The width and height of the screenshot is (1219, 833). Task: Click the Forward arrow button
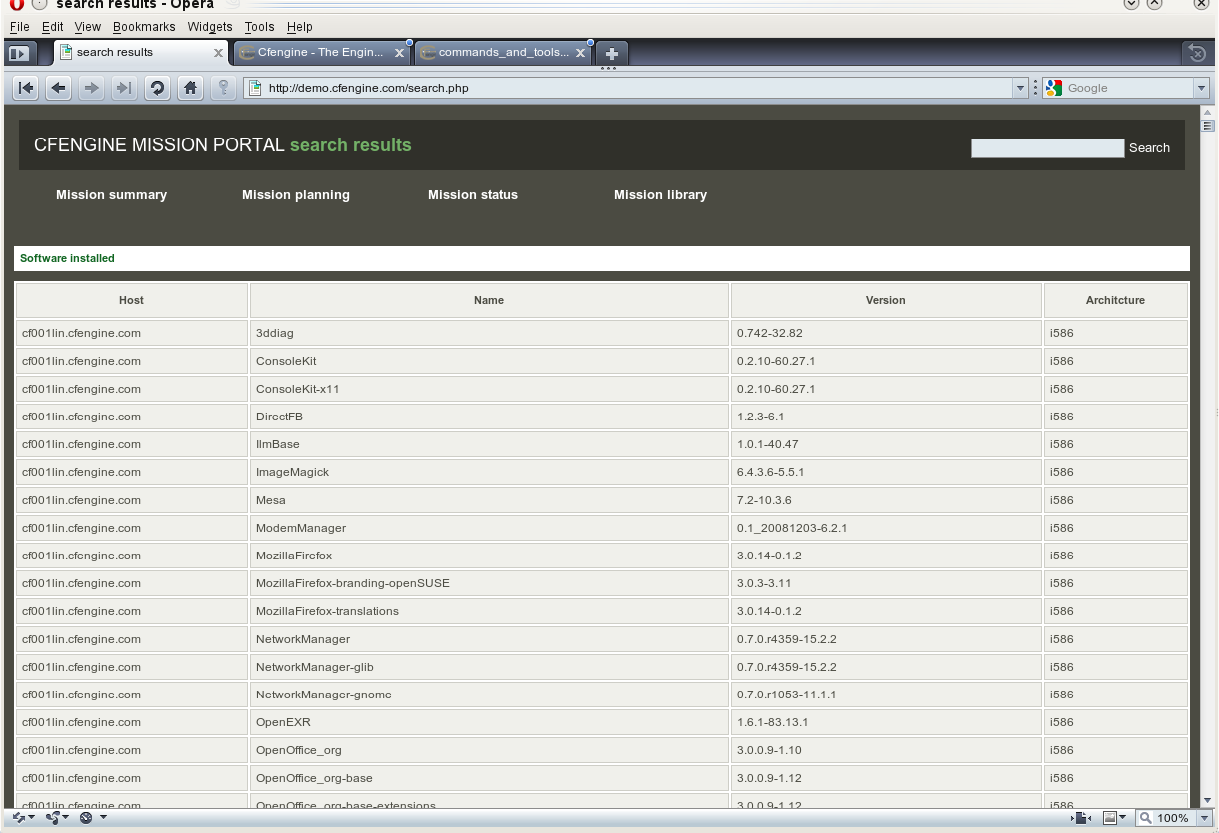pyautogui.click(x=91, y=88)
